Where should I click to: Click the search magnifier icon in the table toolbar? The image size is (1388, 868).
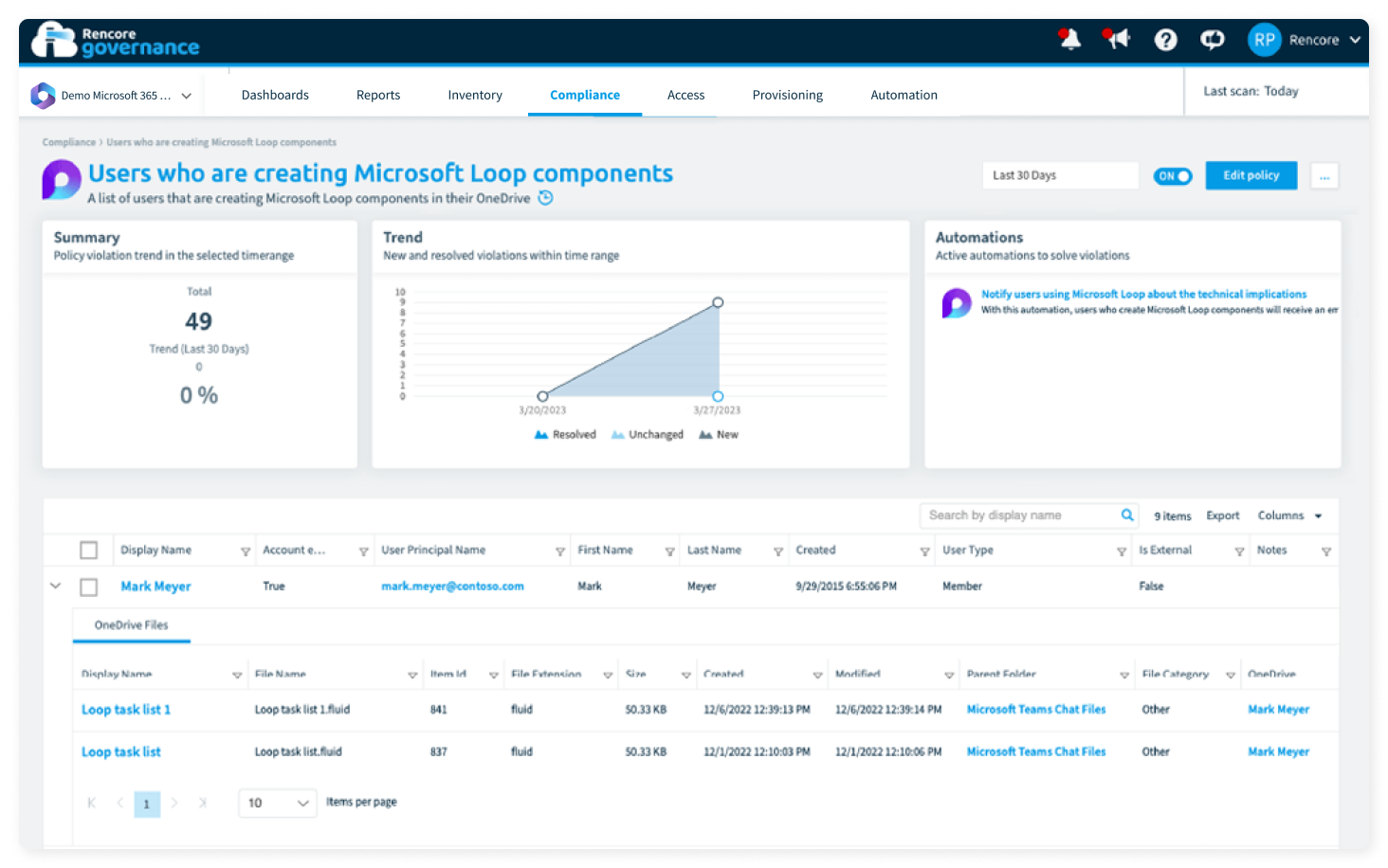point(1126,515)
